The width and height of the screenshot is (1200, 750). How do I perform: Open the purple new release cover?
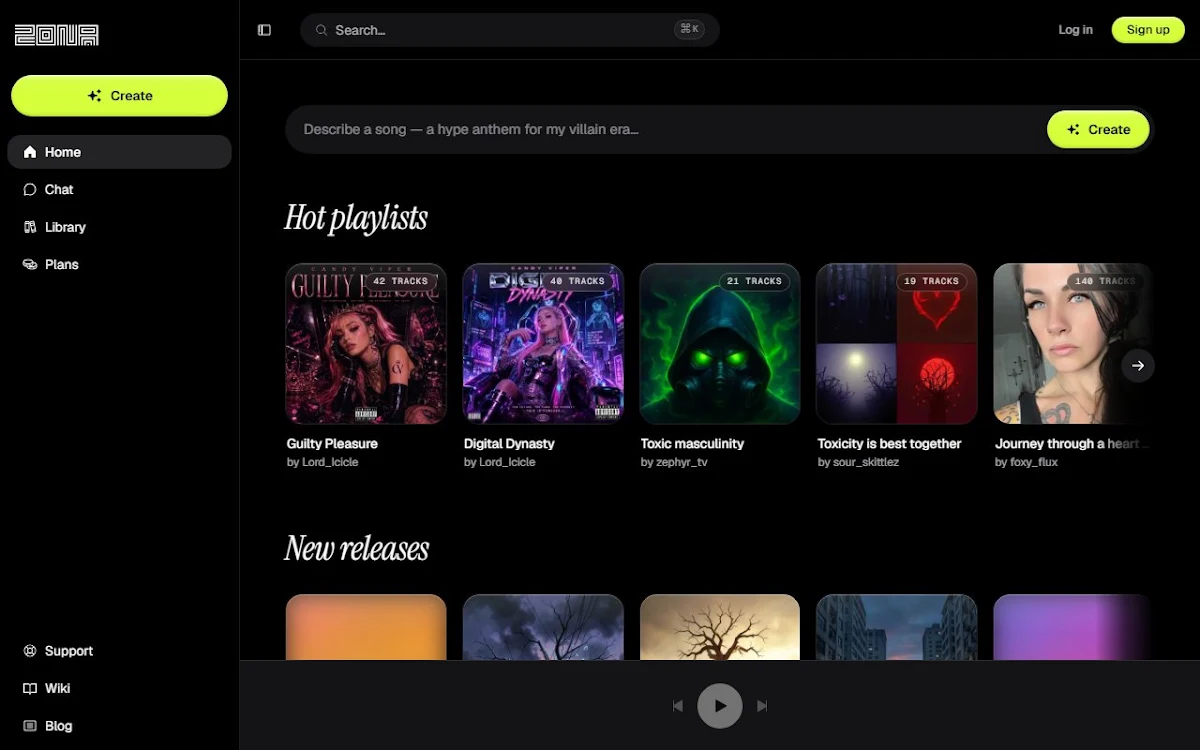(x=1073, y=627)
